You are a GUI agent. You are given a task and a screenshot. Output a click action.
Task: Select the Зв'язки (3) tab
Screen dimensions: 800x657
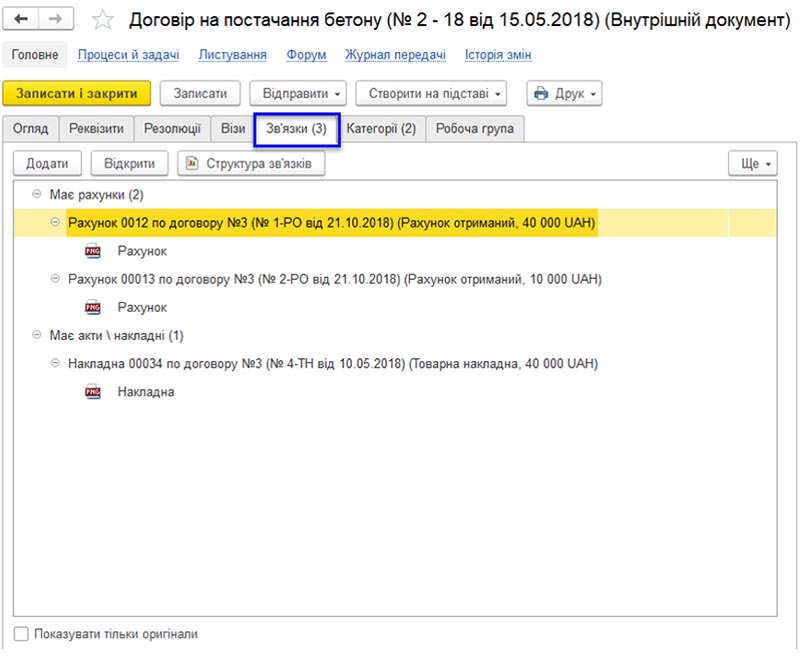click(296, 129)
